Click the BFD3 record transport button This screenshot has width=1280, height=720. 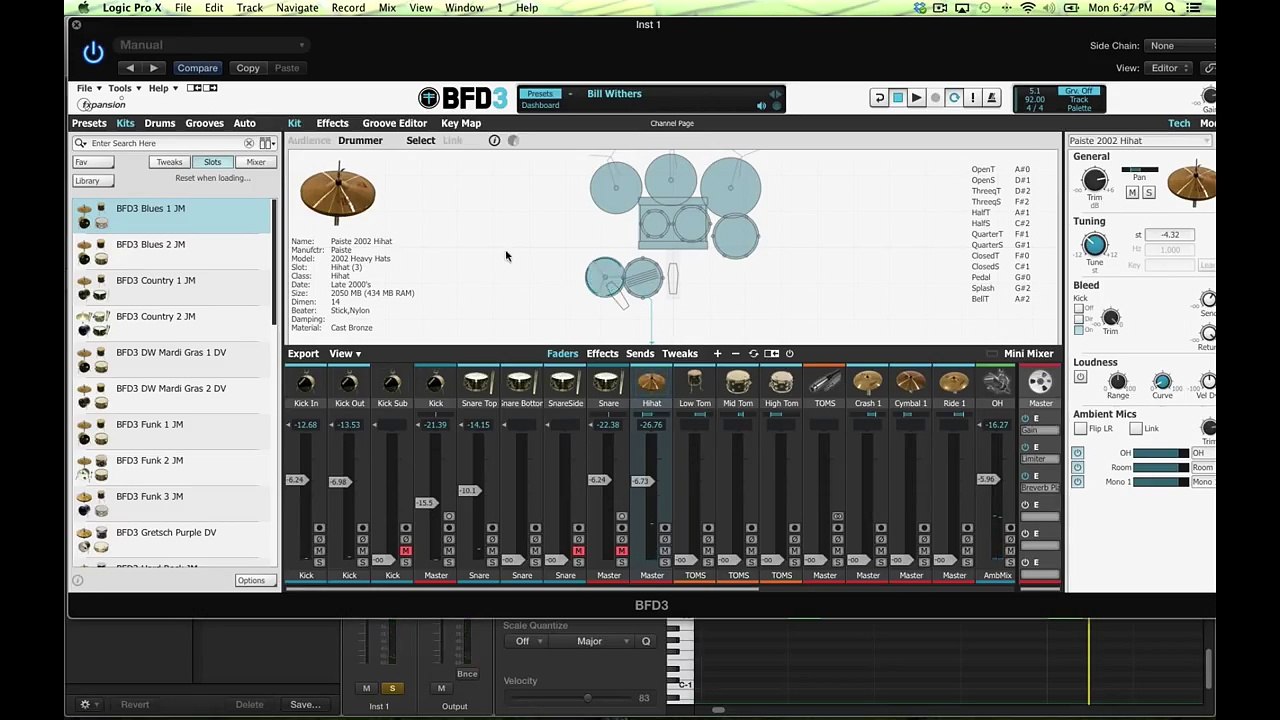(x=935, y=98)
